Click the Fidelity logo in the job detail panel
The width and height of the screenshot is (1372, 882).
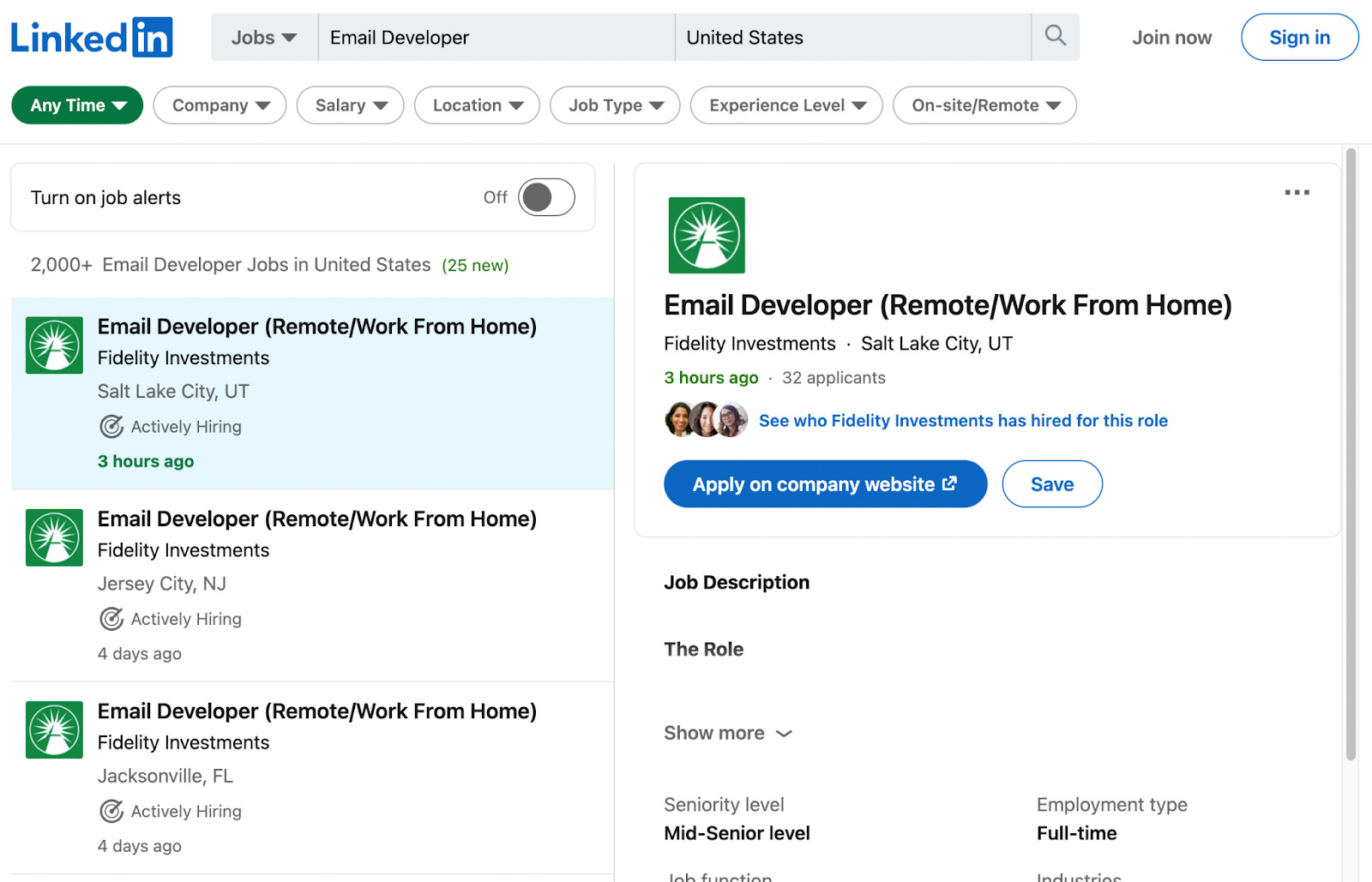point(707,236)
